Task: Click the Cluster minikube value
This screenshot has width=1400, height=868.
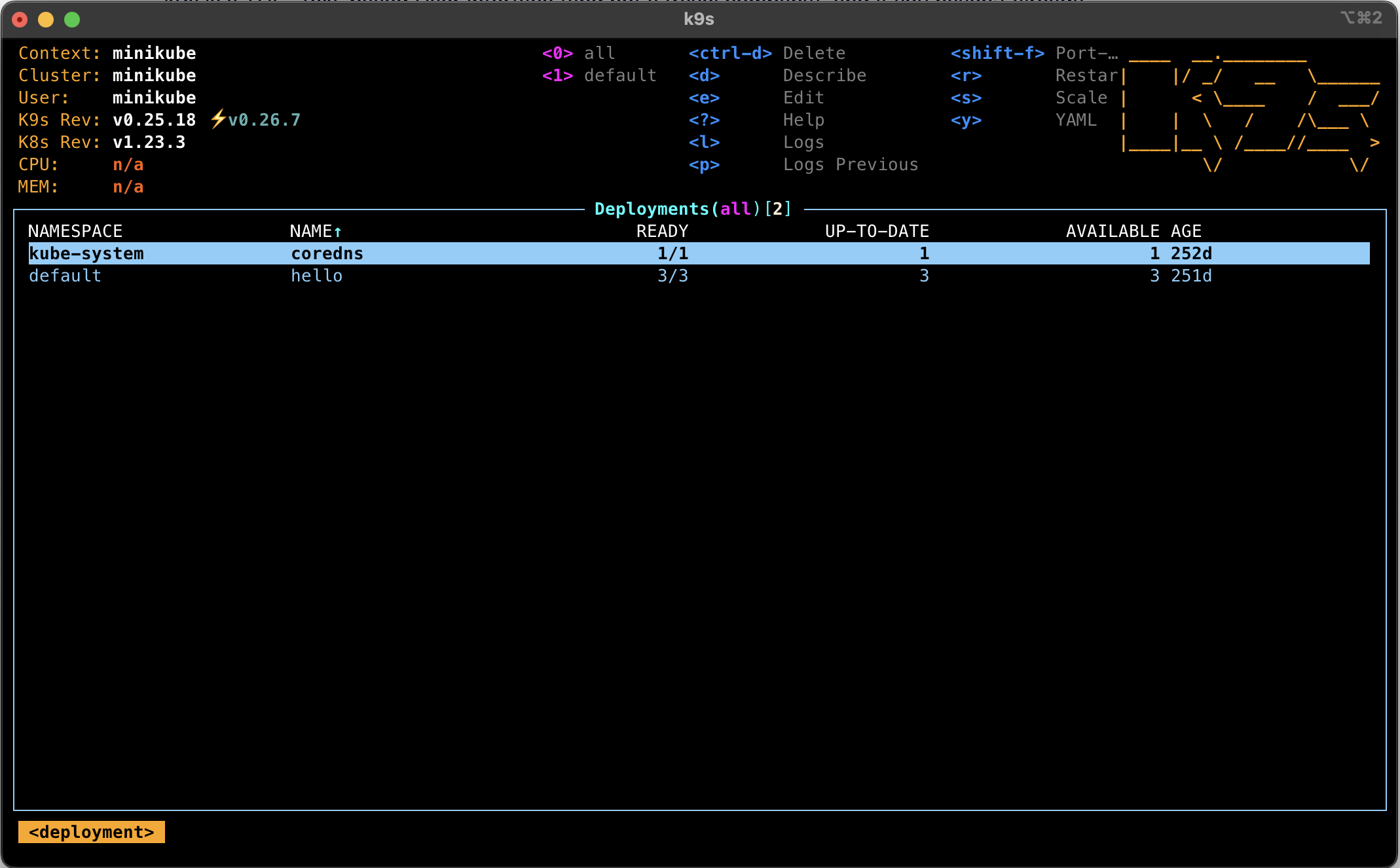Action: (x=154, y=75)
